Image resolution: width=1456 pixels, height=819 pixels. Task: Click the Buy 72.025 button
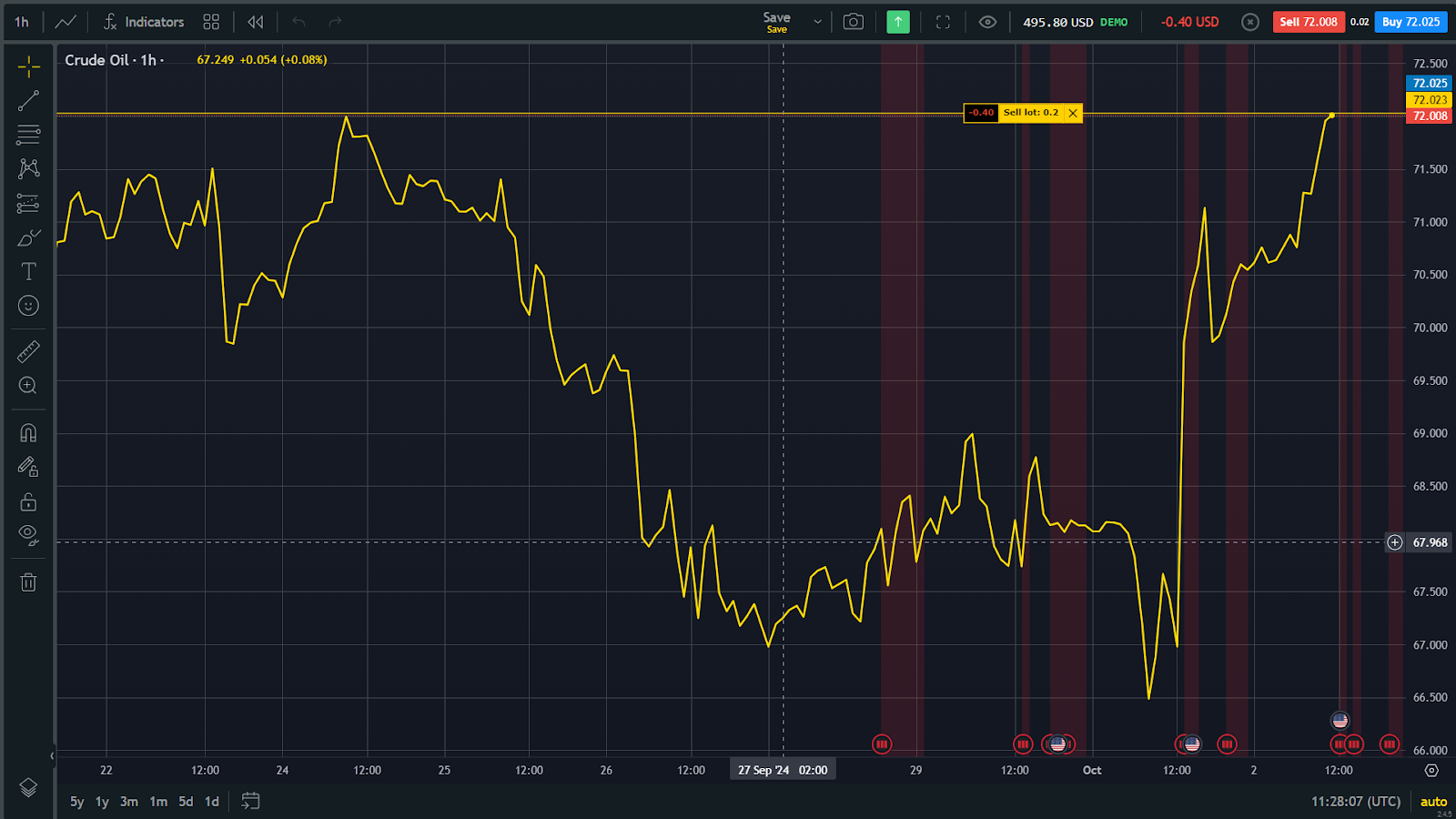point(1410,22)
